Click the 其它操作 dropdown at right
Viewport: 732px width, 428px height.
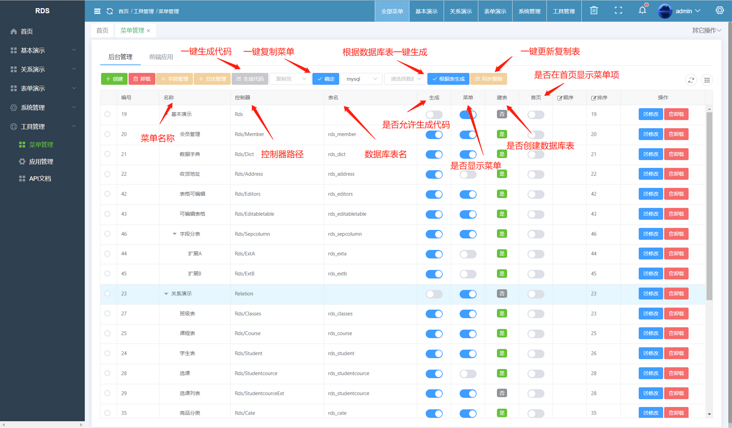(706, 30)
